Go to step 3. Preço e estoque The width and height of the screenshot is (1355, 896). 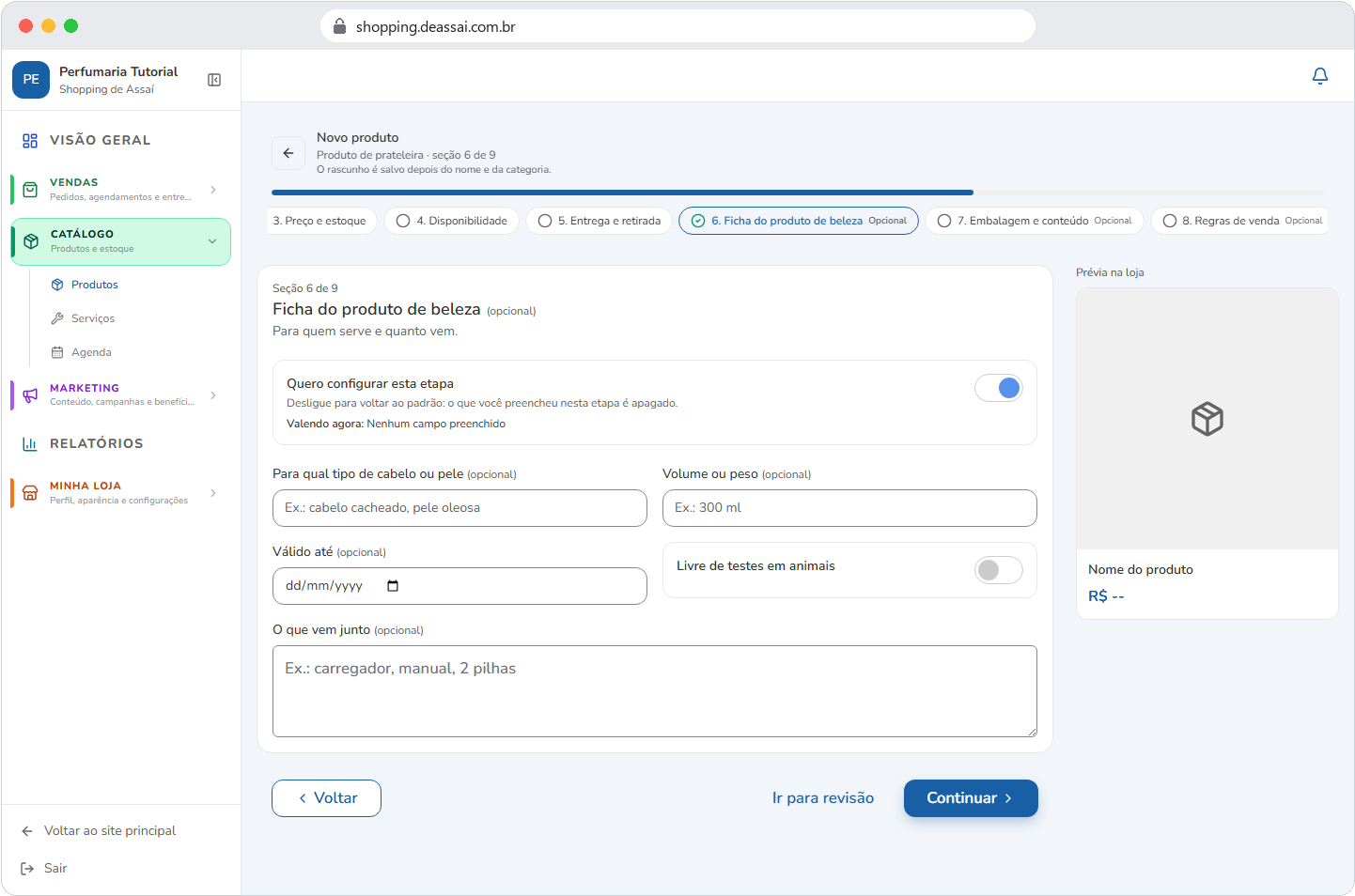pos(322,221)
